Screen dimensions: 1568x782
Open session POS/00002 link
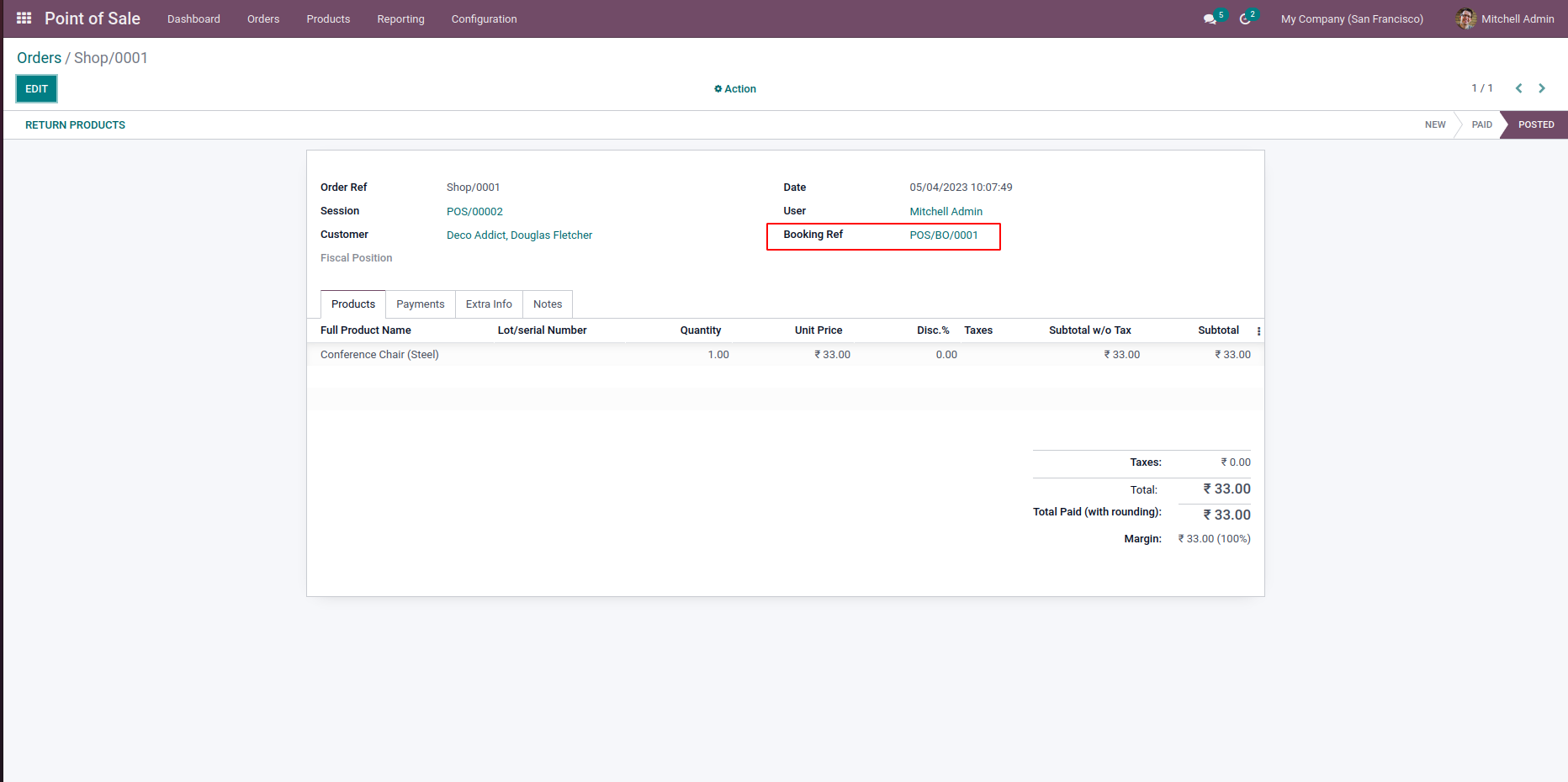[x=474, y=212]
